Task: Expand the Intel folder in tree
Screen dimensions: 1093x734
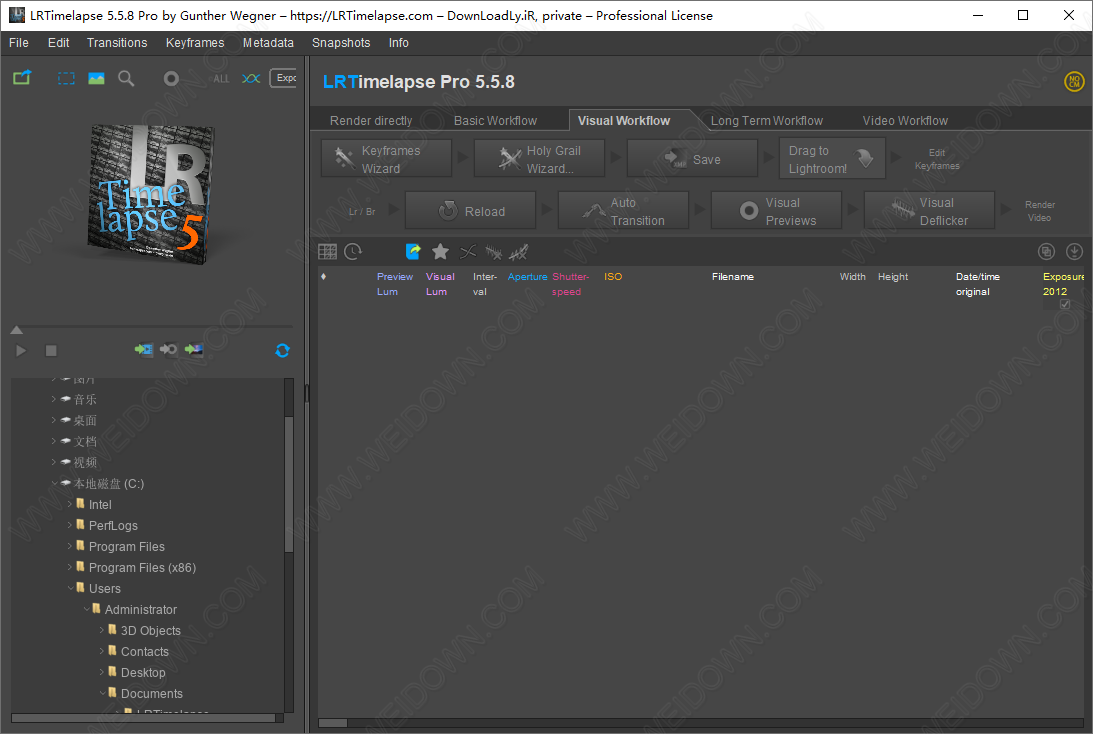Action: tap(70, 504)
